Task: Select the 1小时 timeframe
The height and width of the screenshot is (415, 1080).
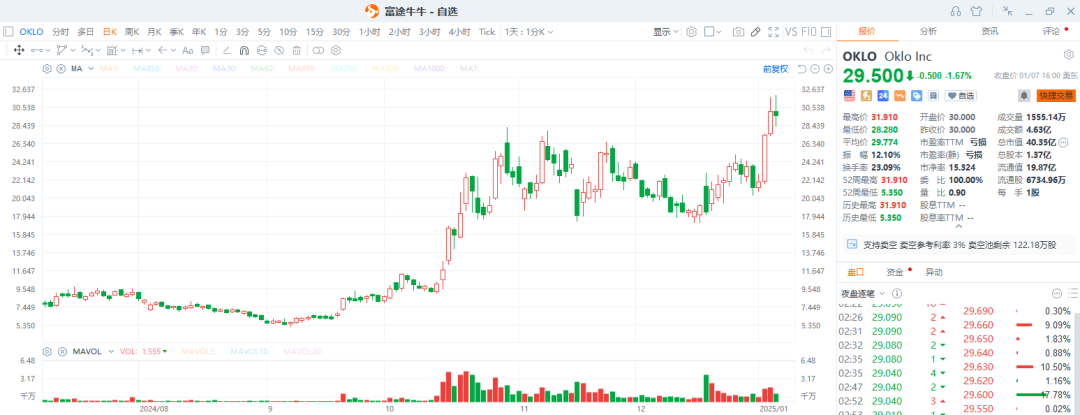Action: pos(368,32)
